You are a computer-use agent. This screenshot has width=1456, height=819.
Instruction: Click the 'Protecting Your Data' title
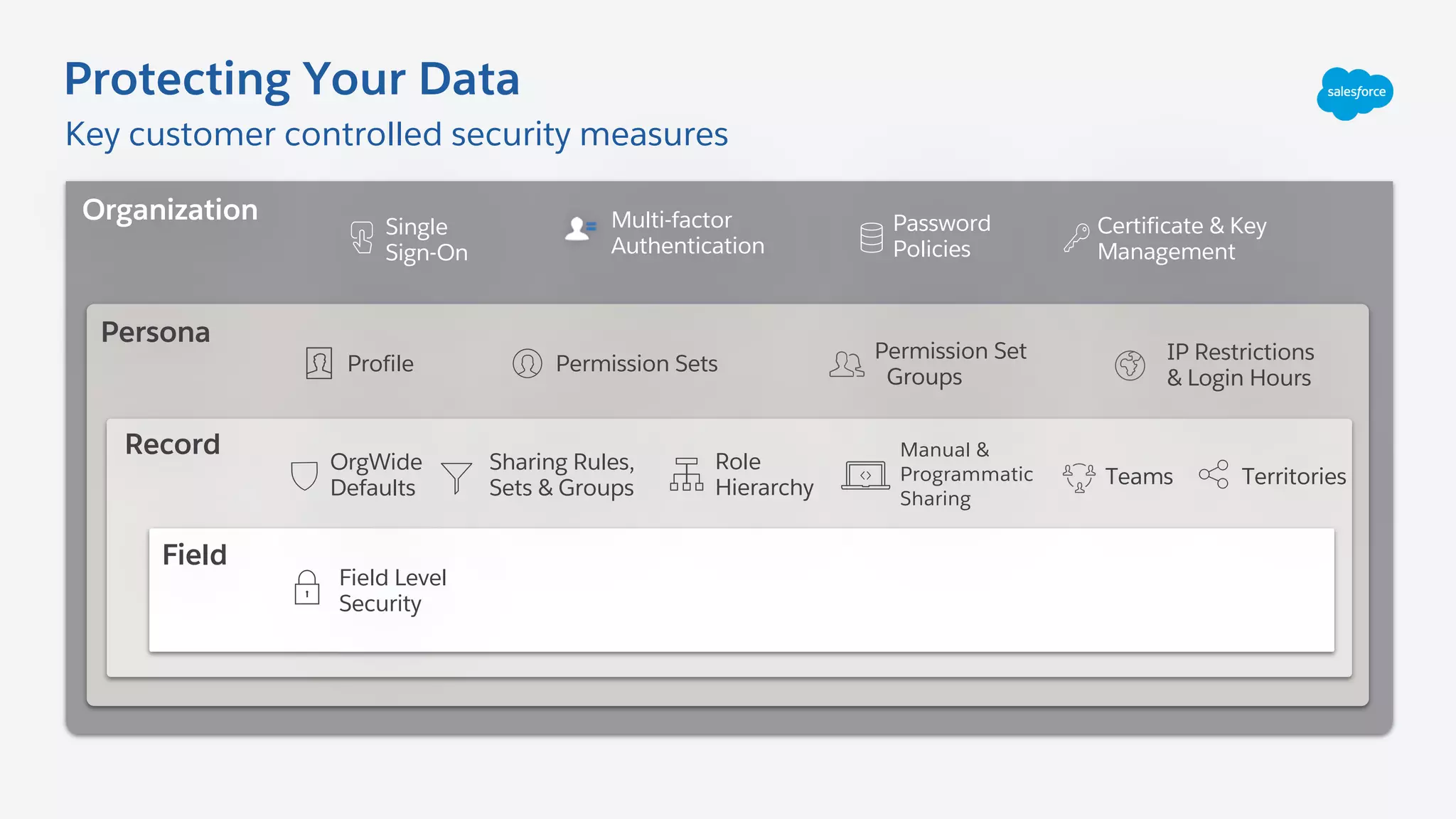(x=292, y=79)
